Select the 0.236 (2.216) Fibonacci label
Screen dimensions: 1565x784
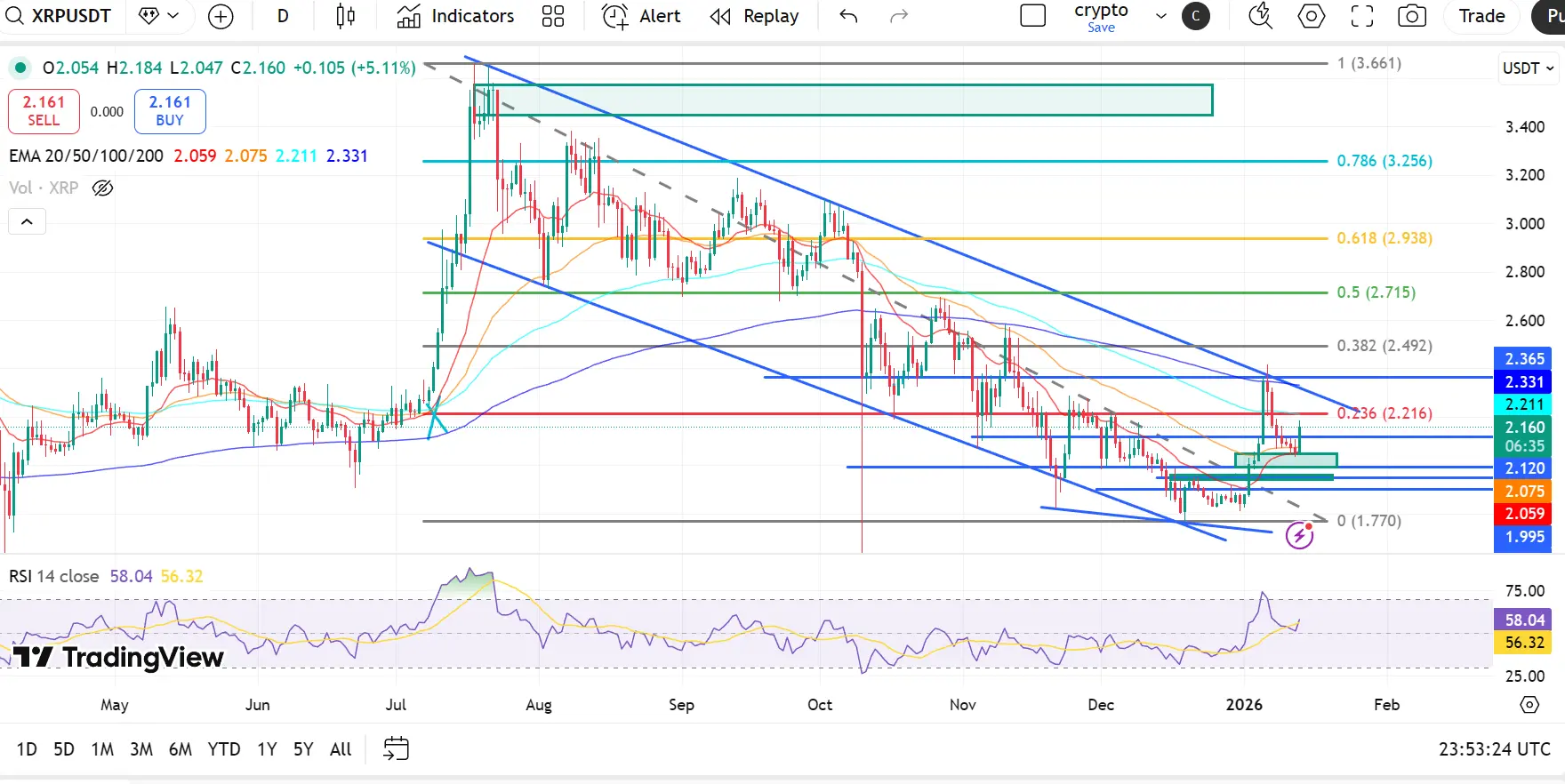1384,413
